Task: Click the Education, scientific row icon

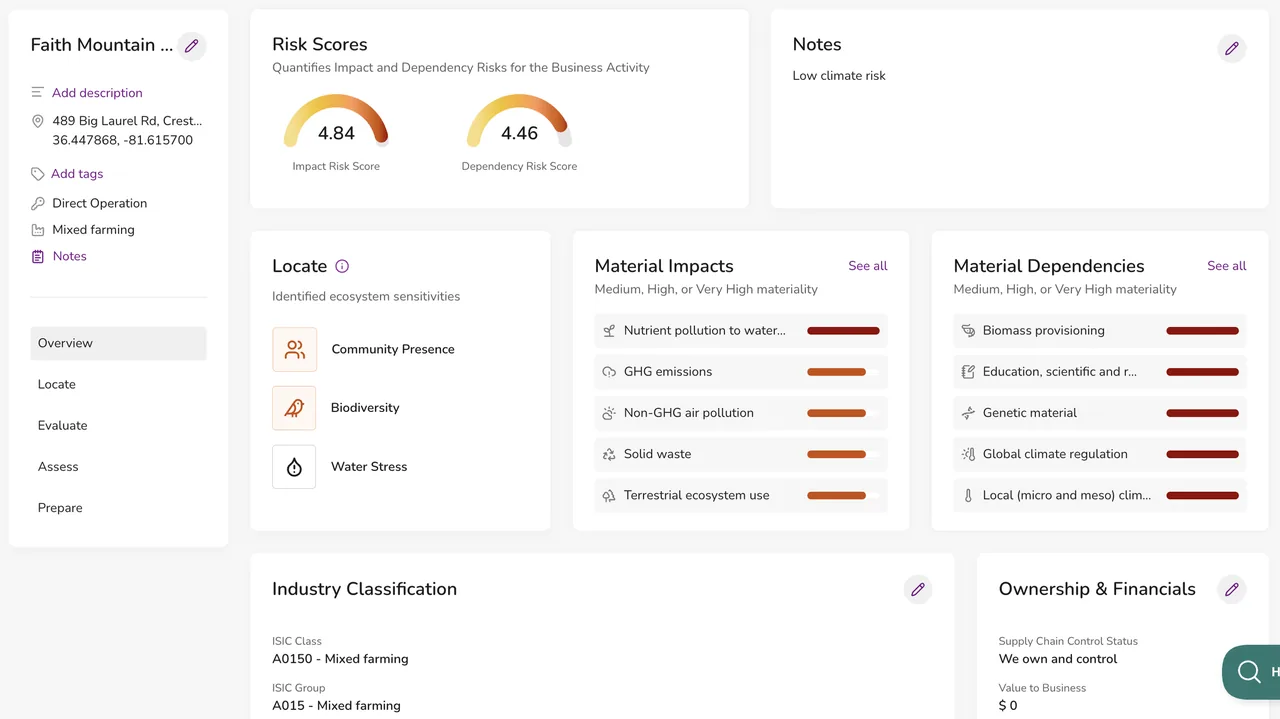Action: (968, 372)
